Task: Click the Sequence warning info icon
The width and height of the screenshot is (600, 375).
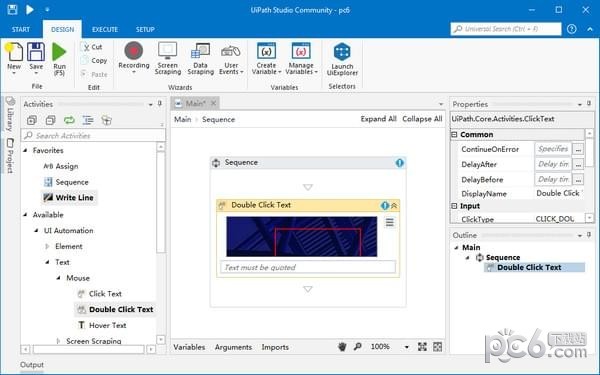Action: 399,163
